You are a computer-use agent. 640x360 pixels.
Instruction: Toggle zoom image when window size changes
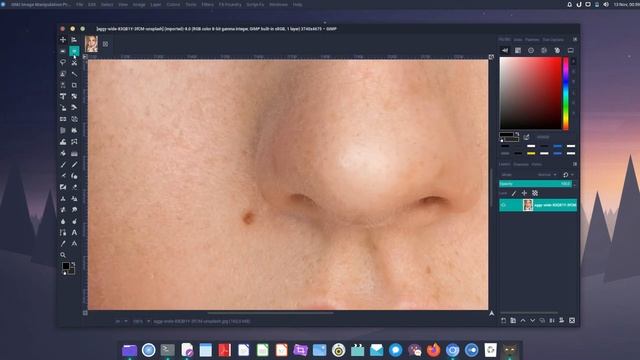tap(491, 57)
